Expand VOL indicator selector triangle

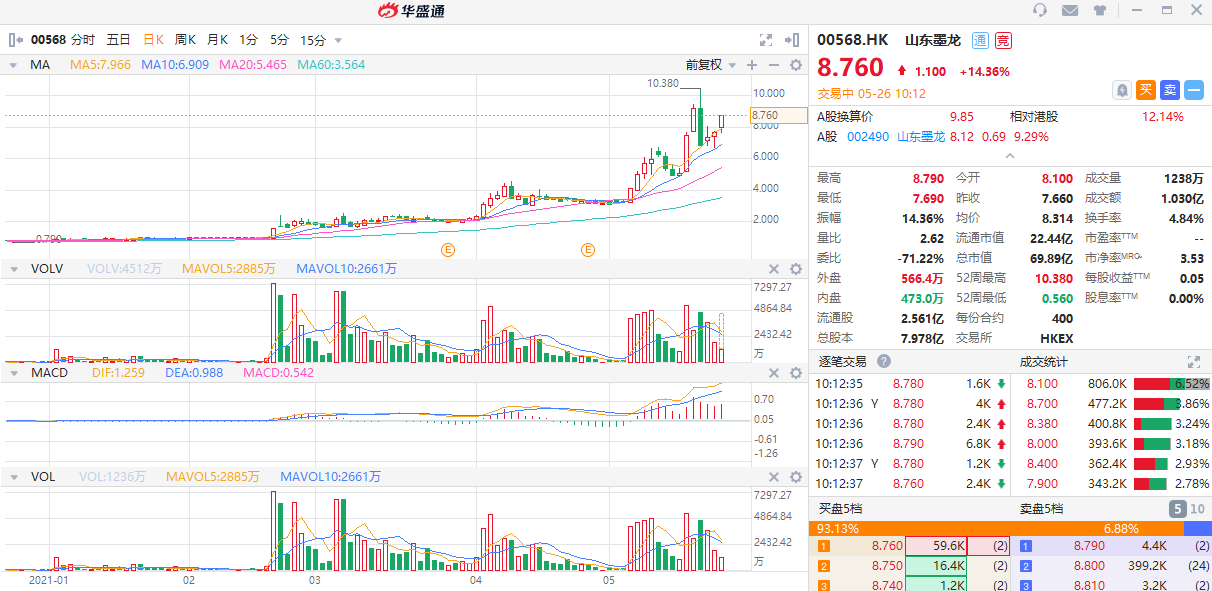click(13, 476)
